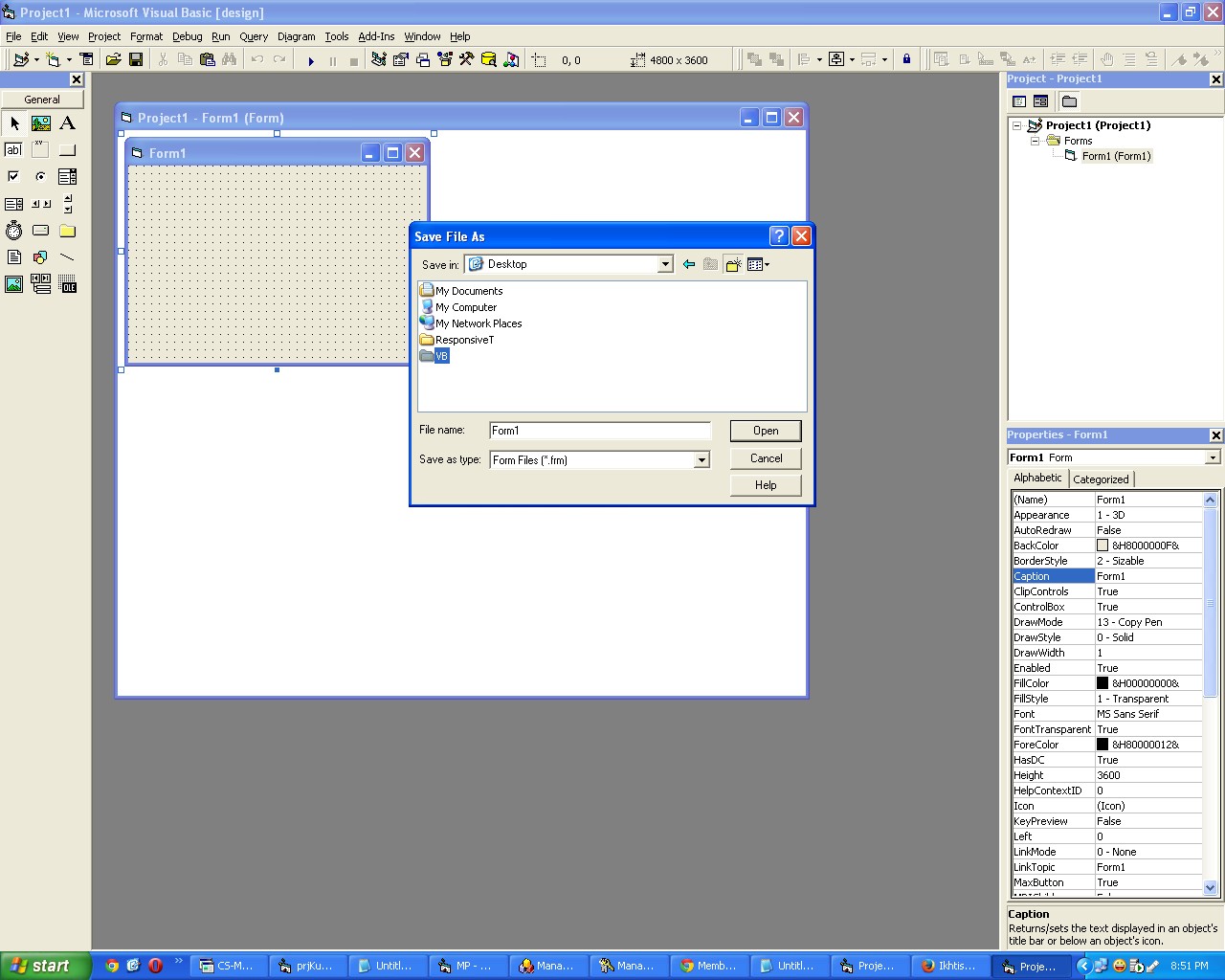This screenshot has width=1225, height=980.
Task: Click the BackColor color swatch
Action: pyautogui.click(x=1101, y=545)
